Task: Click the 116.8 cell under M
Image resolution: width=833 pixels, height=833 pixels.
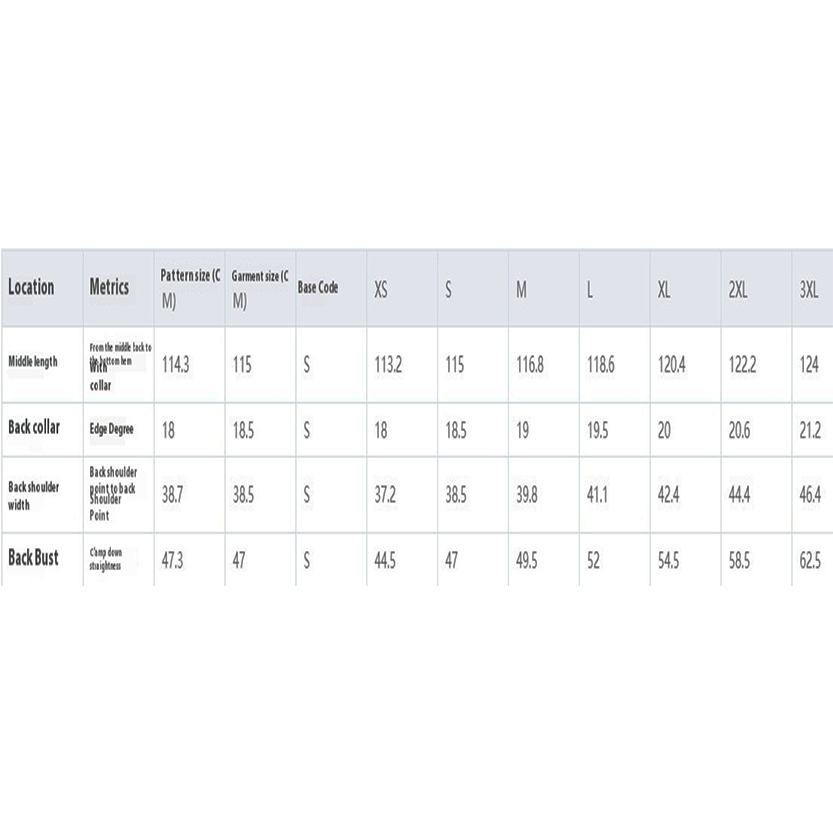Action: (x=529, y=365)
